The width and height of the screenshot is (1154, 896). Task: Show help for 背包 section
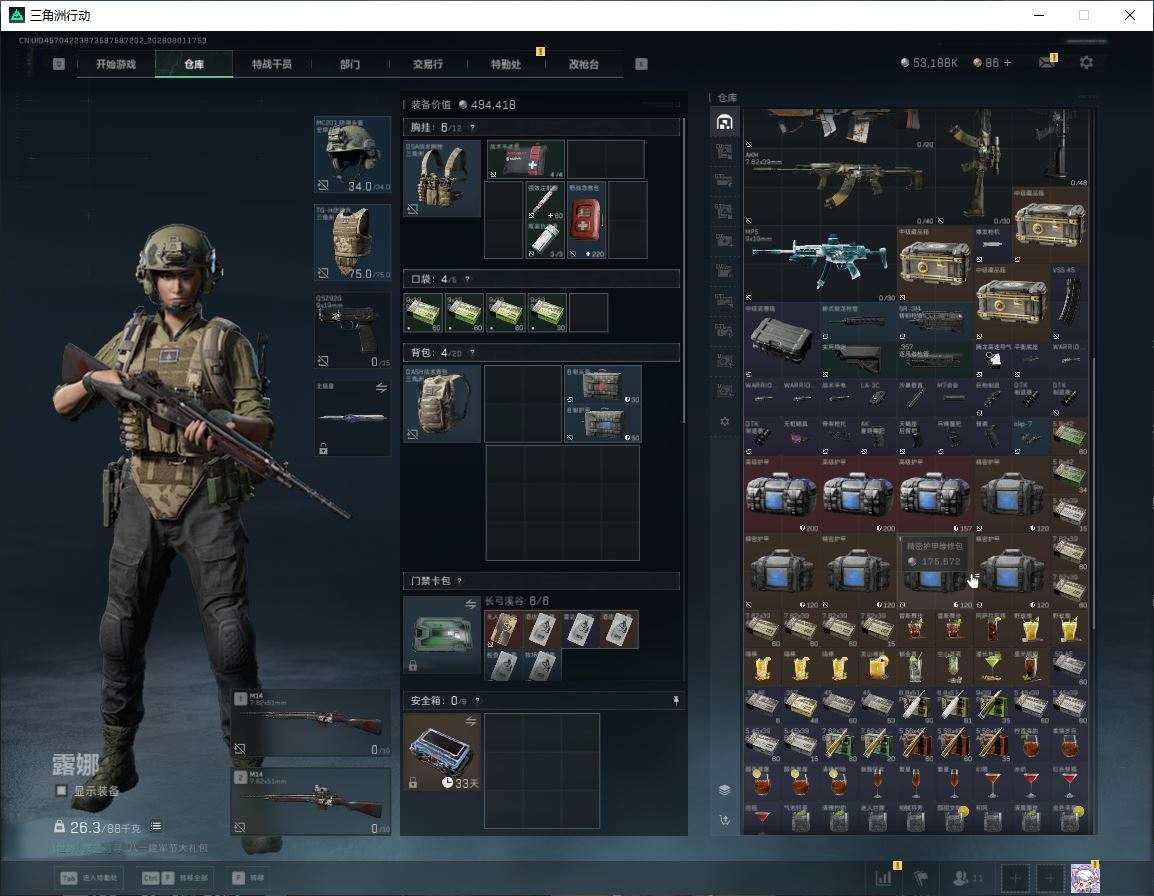click(x=472, y=353)
